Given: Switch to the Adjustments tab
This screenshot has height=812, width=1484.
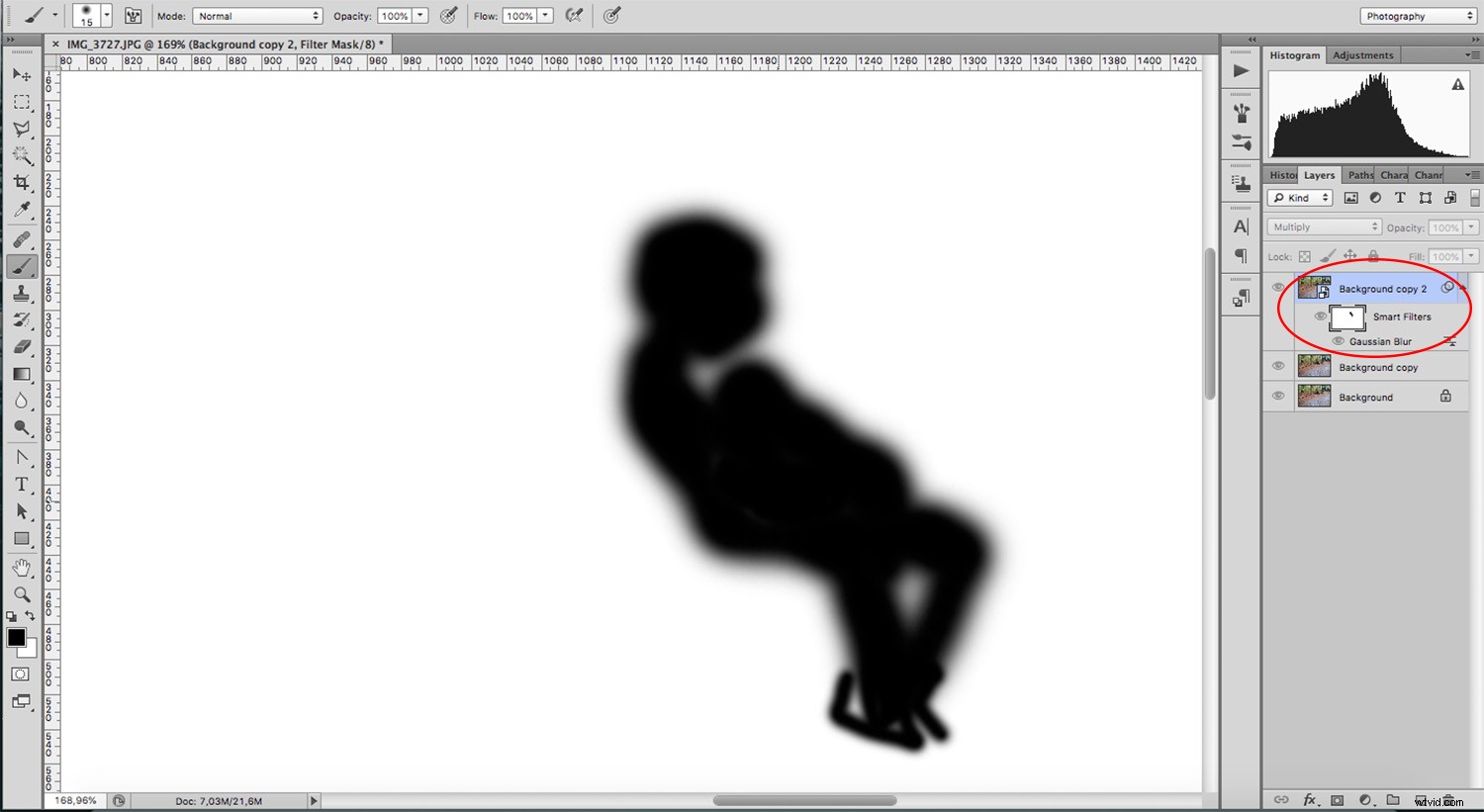Looking at the screenshot, I should coord(1362,54).
